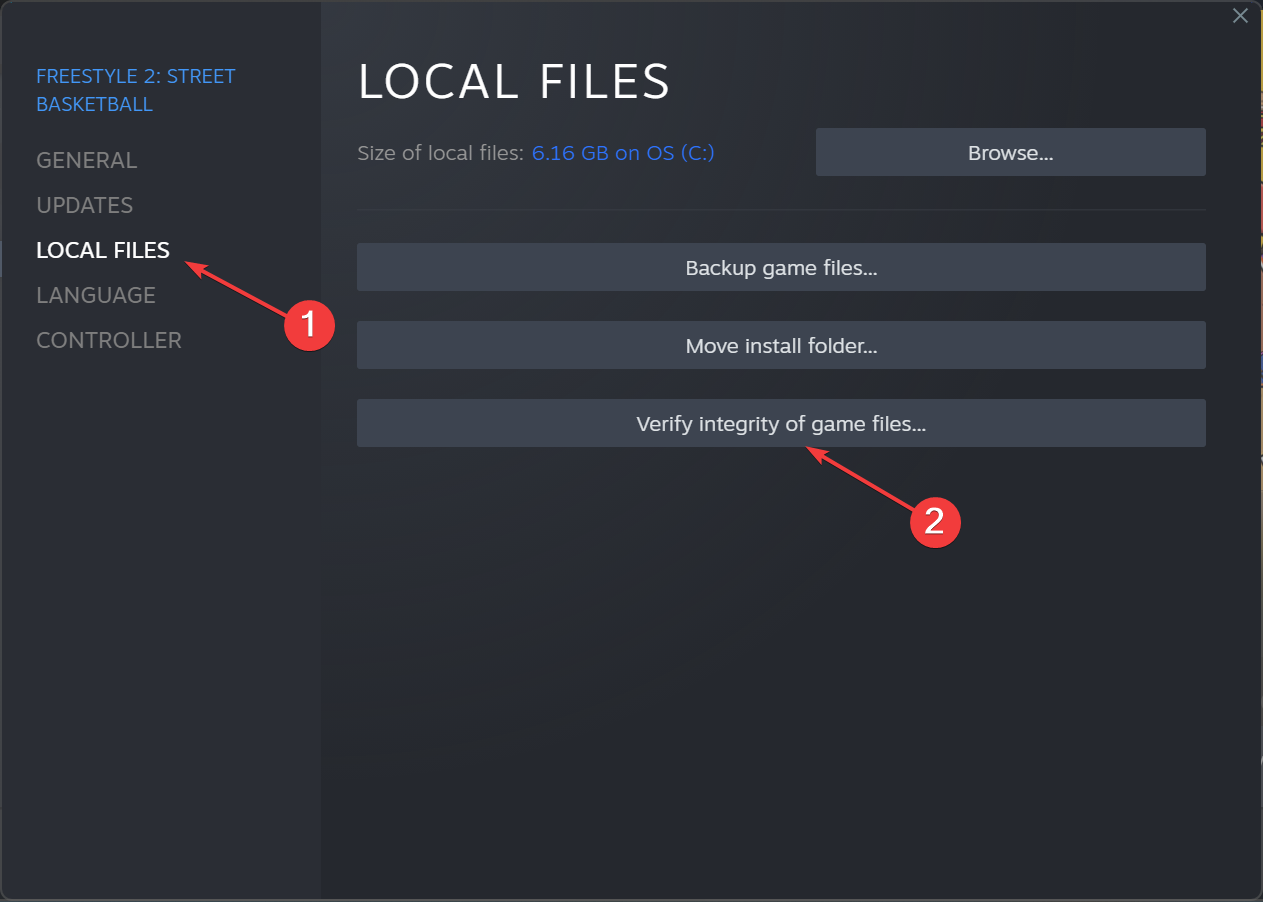Choose Move install folder option
The width and height of the screenshot is (1263, 902).
[781, 345]
